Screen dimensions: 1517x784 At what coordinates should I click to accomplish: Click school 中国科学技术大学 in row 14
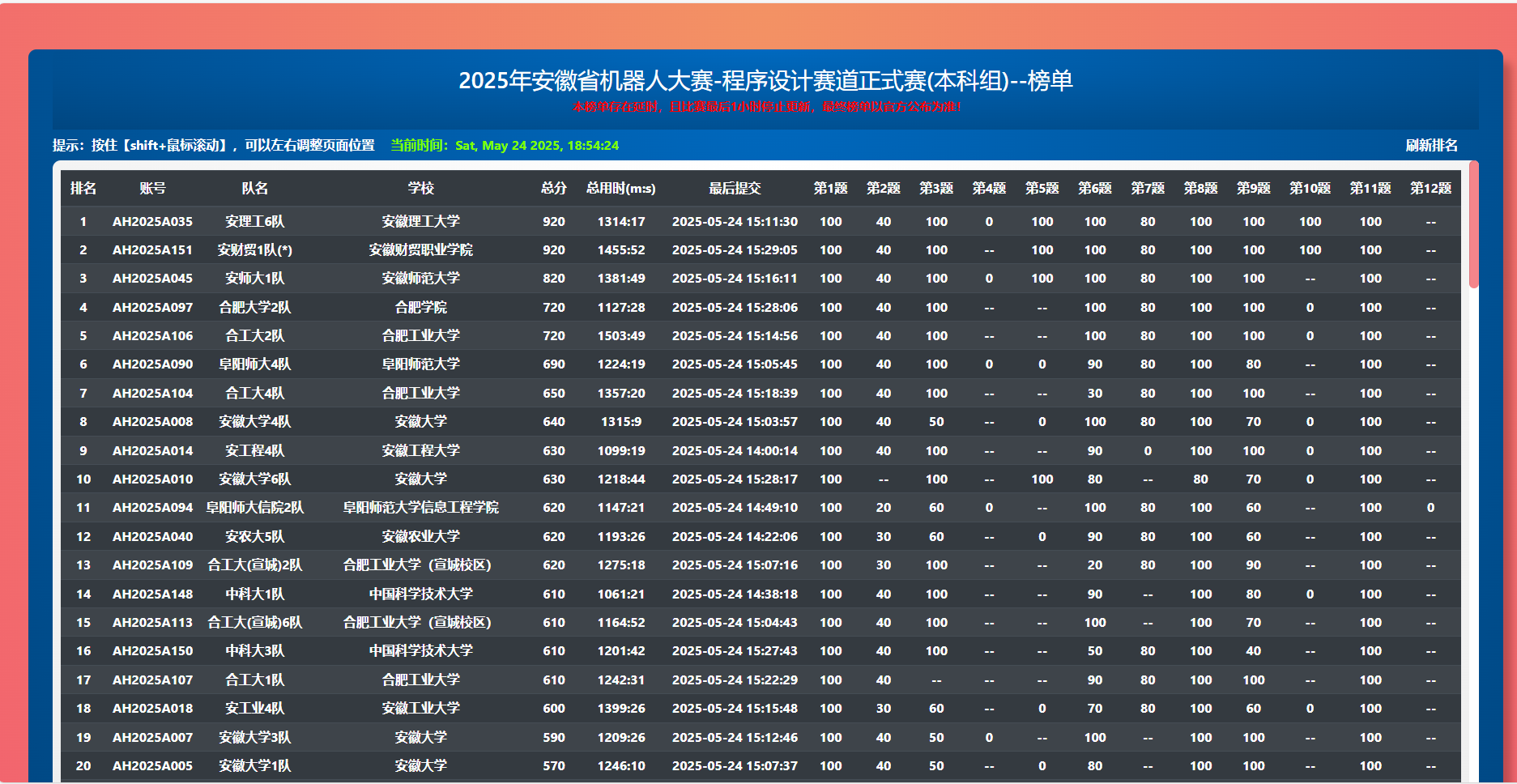[420, 594]
